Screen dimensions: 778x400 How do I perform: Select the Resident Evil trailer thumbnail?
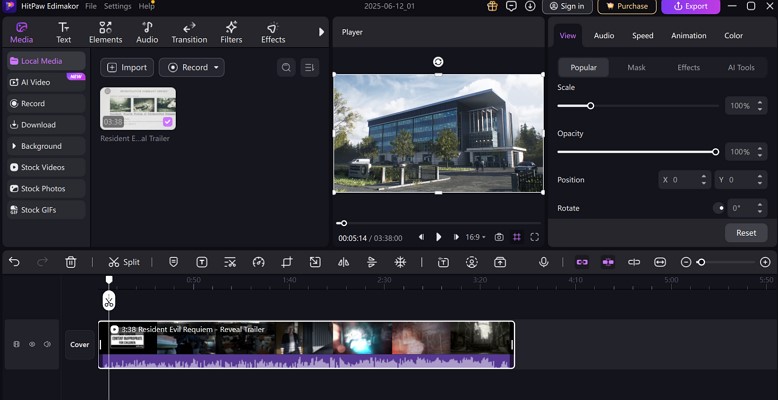(x=138, y=109)
